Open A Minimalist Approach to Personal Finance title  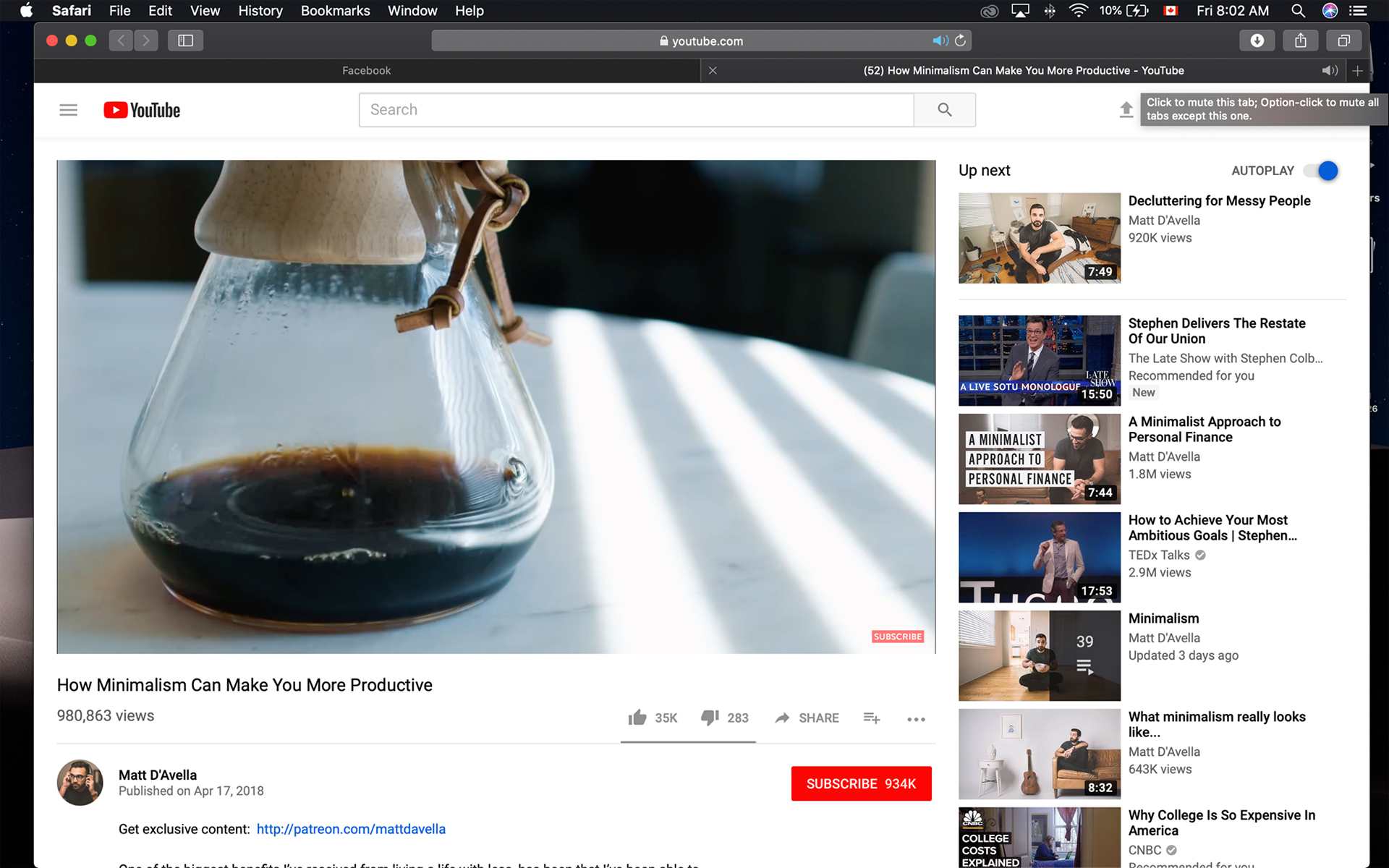(x=1204, y=430)
